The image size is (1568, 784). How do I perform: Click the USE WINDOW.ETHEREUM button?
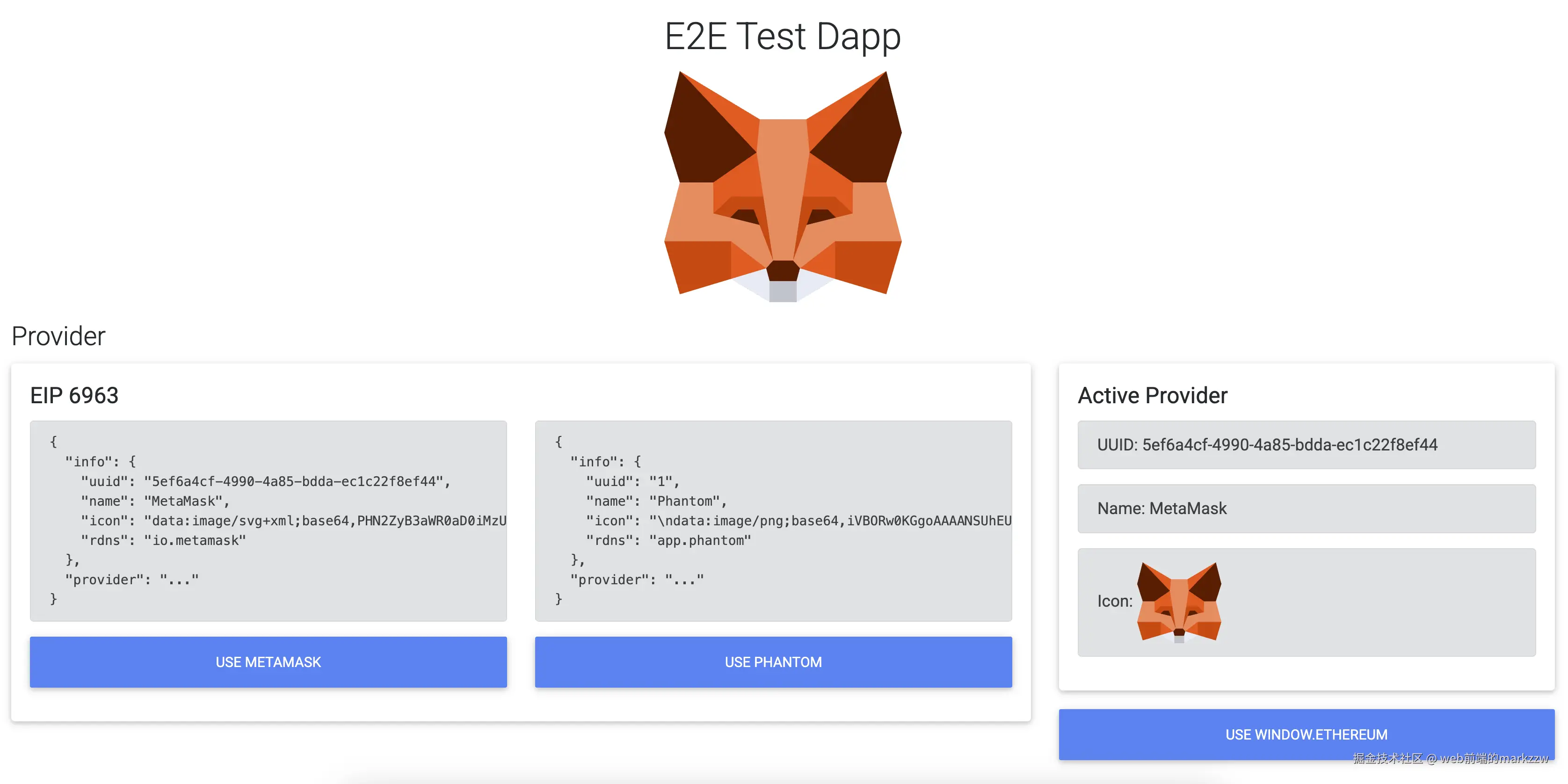click(1306, 734)
